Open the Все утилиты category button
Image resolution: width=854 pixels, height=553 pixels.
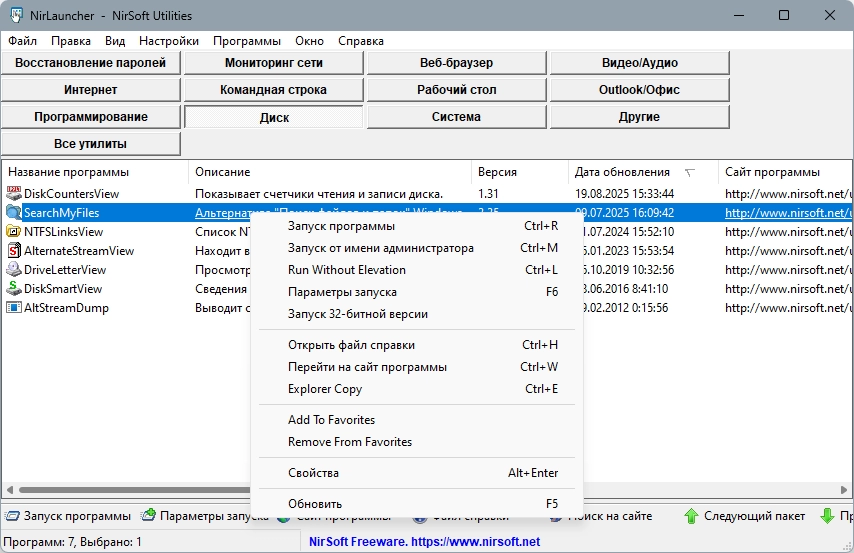tap(90, 144)
